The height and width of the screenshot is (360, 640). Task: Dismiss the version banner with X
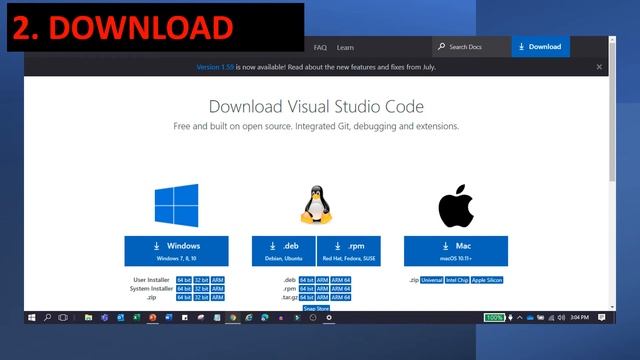pos(599,67)
